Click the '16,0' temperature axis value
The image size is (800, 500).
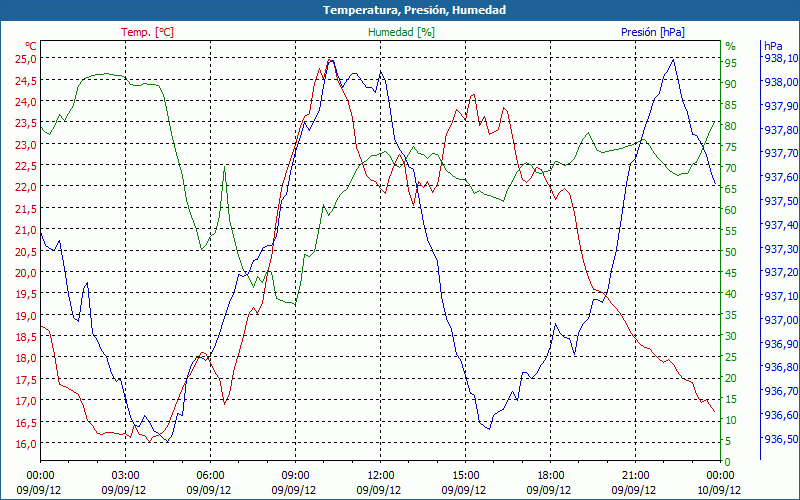pyautogui.click(x=25, y=444)
